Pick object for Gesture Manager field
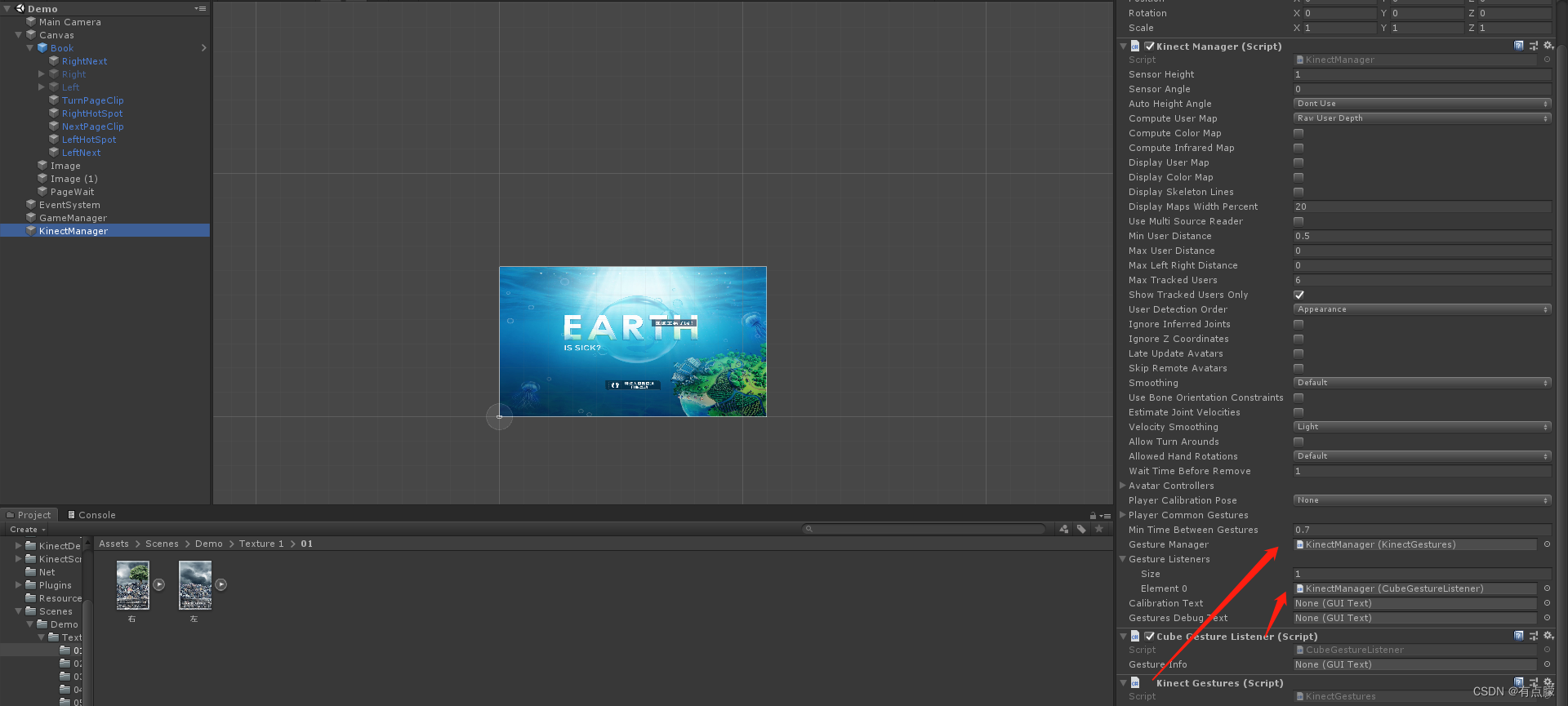This screenshot has height=706, width=1568. tap(1547, 544)
